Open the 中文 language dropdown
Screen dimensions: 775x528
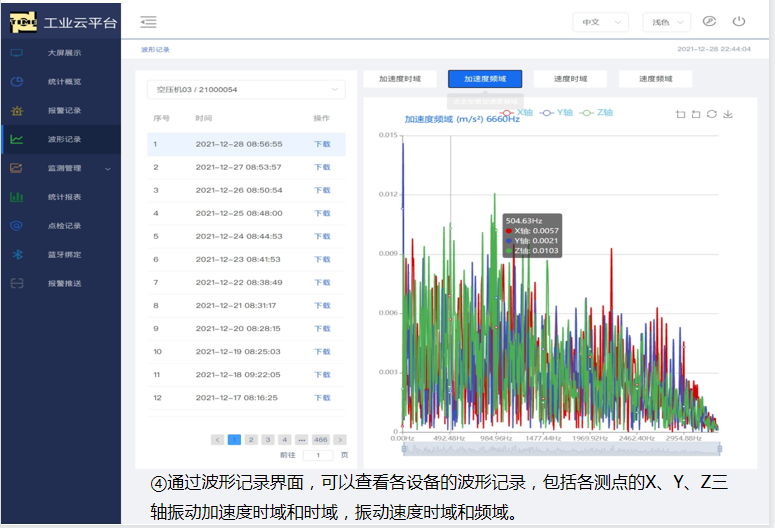pos(600,22)
